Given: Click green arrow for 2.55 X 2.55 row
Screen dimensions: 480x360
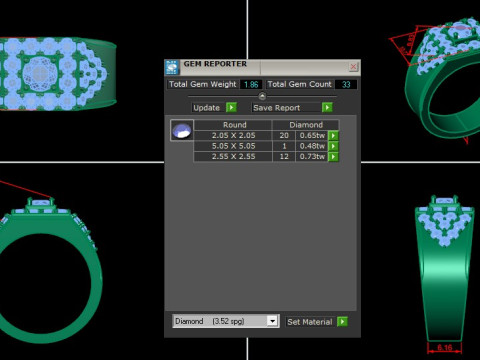Looking at the screenshot, I should pos(333,157).
